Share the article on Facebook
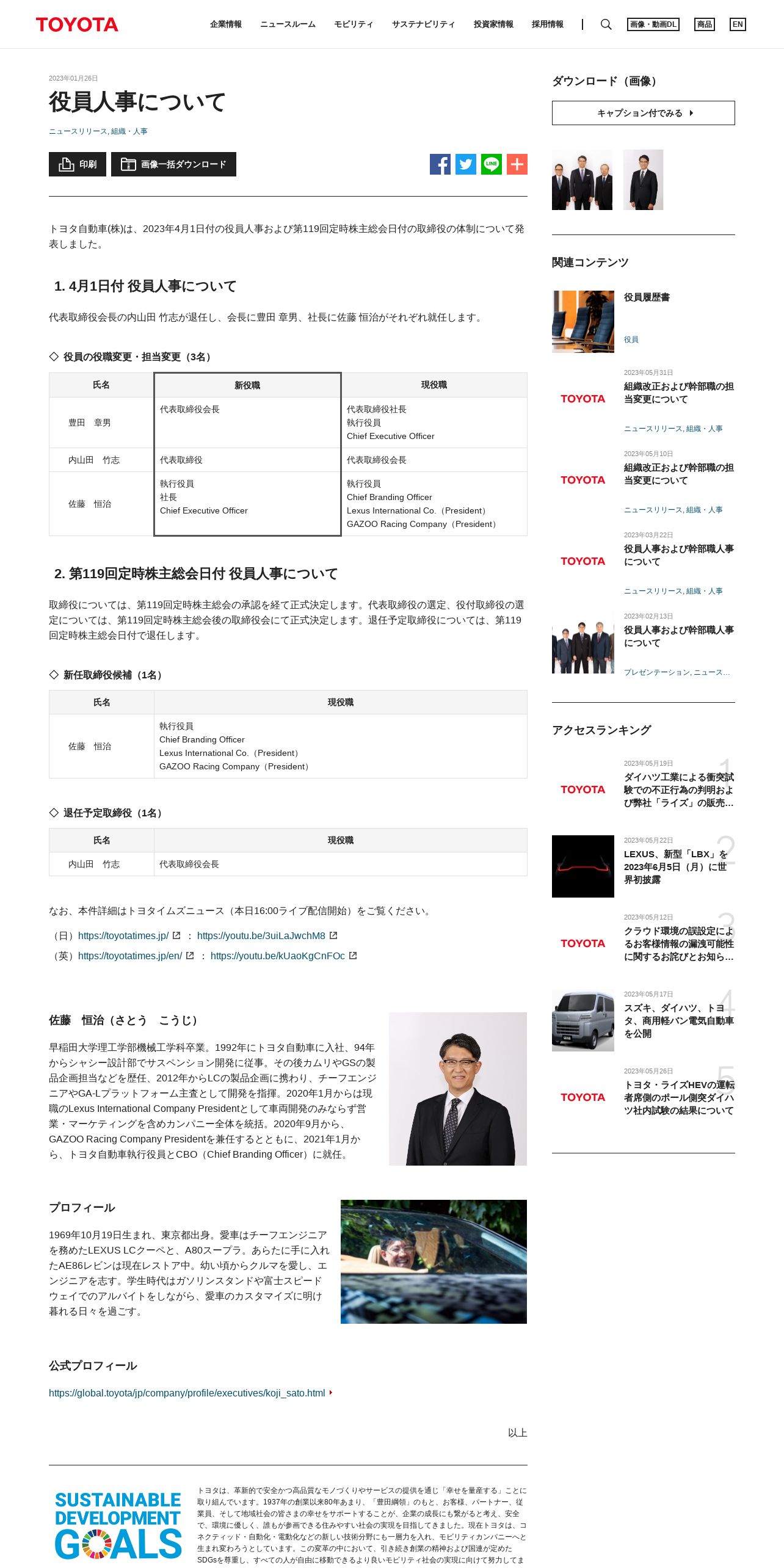This screenshot has height=1568, width=784. point(440,164)
